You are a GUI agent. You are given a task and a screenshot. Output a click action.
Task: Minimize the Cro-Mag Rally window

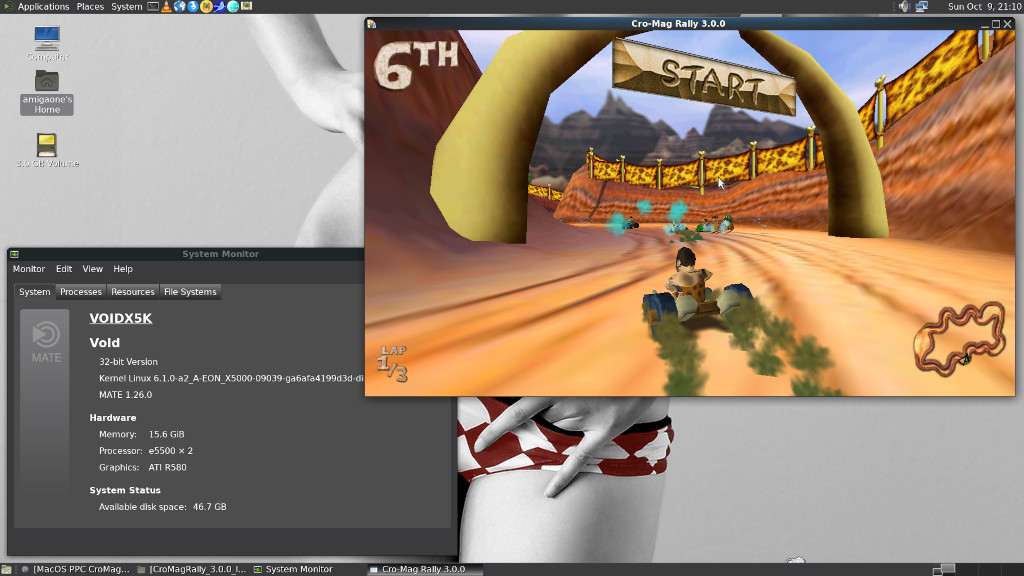pos(984,24)
